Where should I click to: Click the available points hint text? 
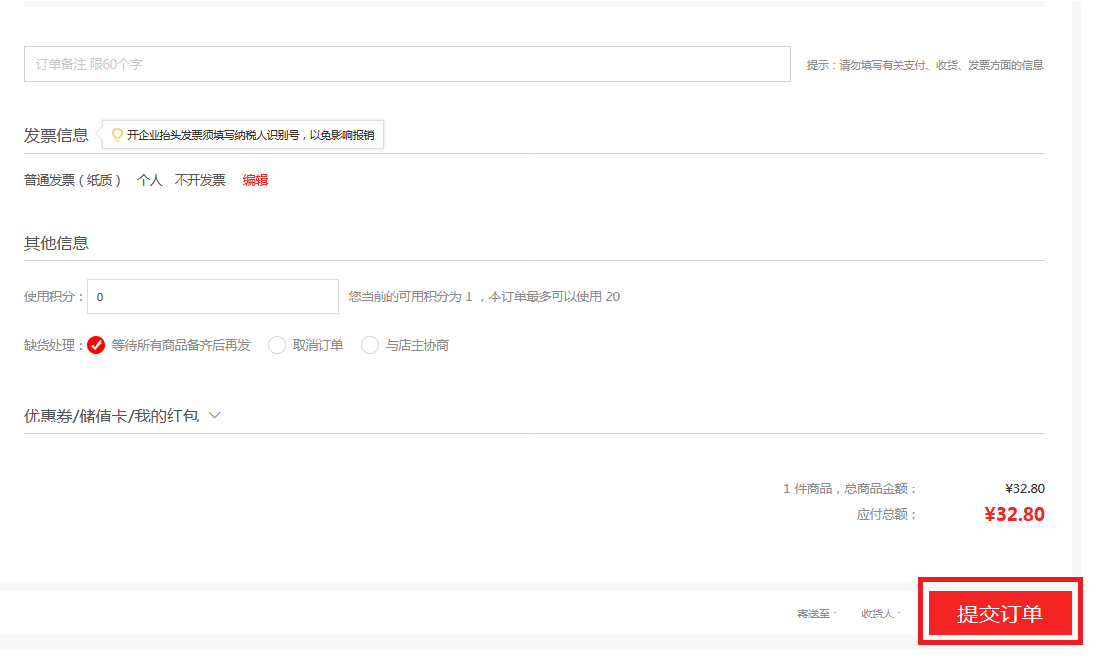(x=485, y=297)
